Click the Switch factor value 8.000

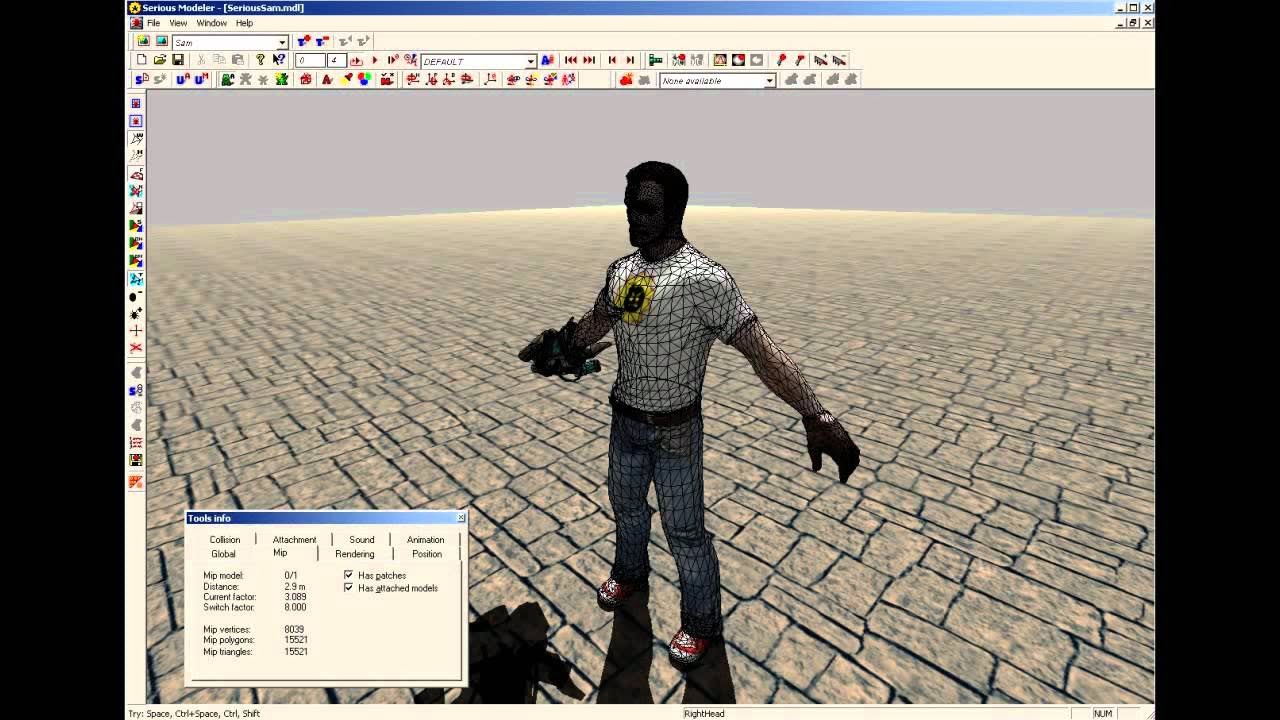(295, 607)
